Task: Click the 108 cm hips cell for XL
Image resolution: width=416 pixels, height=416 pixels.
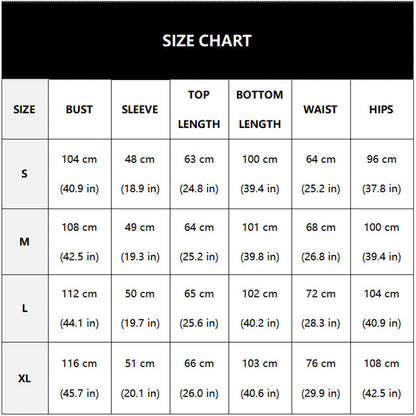Action: click(x=382, y=378)
